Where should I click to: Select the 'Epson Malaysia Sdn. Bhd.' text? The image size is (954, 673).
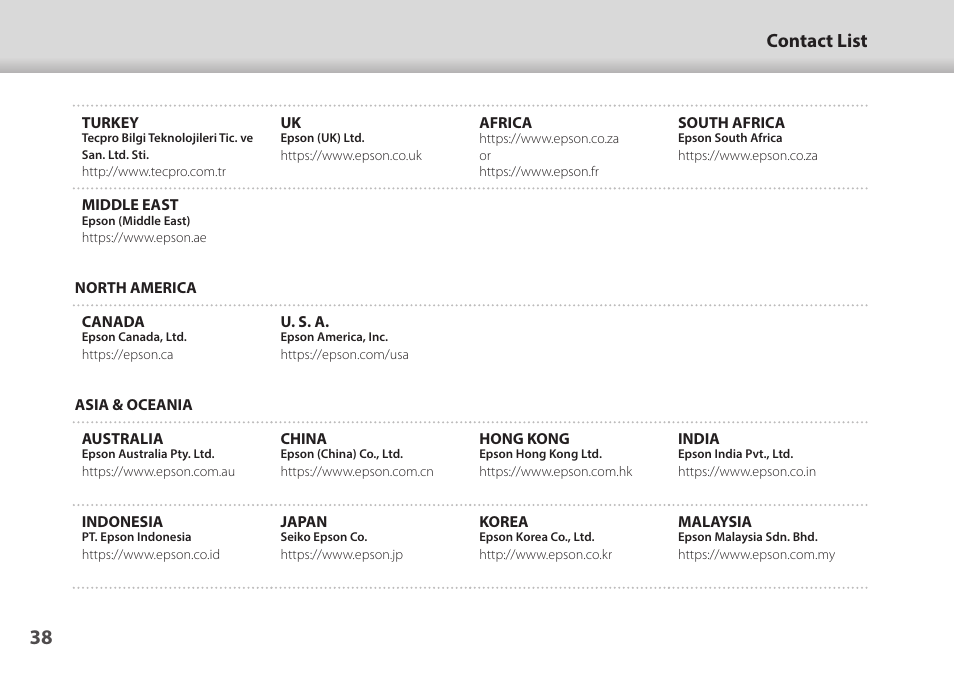tap(748, 537)
